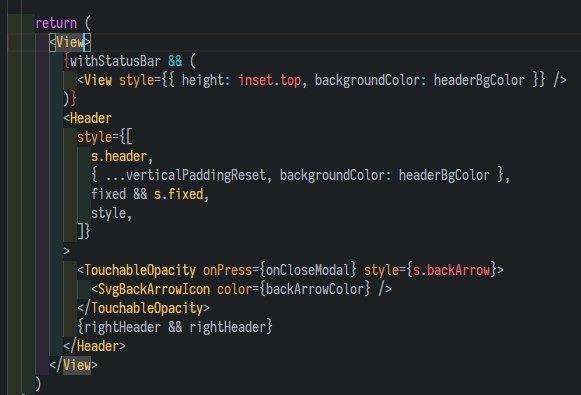The image size is (581, 395).
Task: Click the closing TouchableOpacity tag
Action: point(143,308)
